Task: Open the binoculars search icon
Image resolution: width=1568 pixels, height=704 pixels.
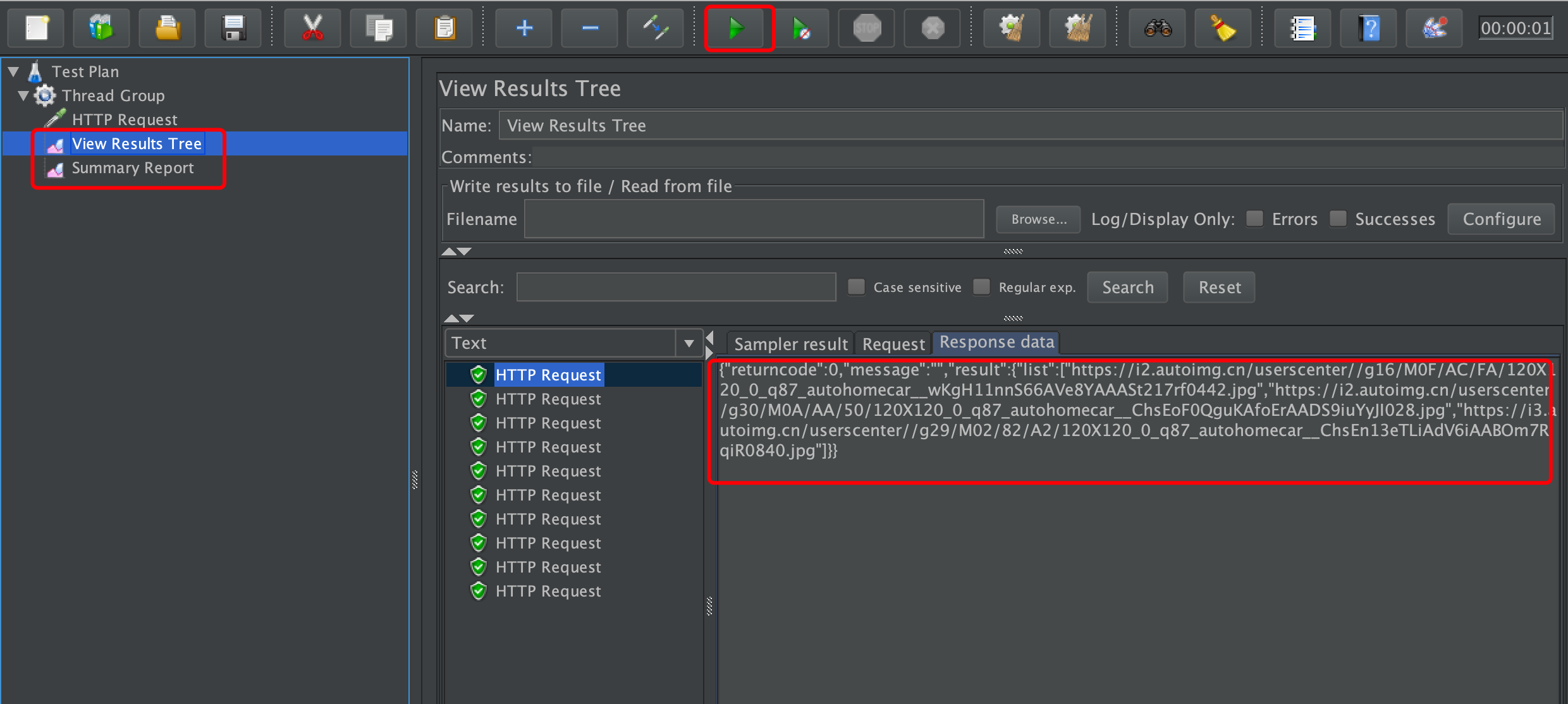Action: click(x=1157, y=28)
